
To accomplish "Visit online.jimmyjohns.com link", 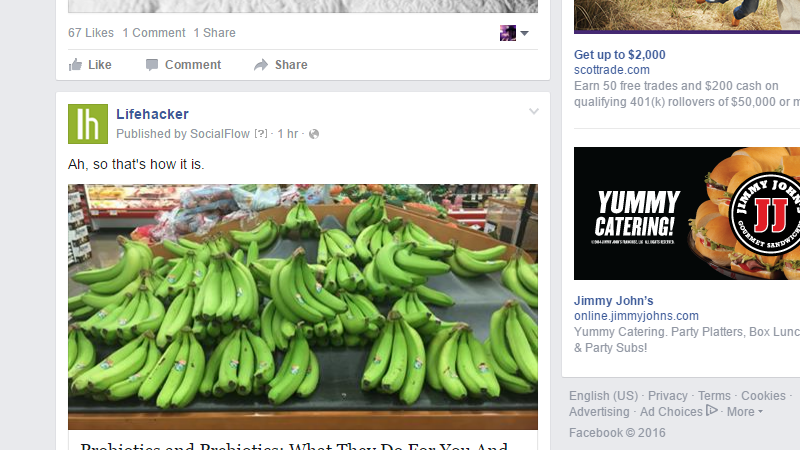I will pyautogui.click(x=636, y=316).
